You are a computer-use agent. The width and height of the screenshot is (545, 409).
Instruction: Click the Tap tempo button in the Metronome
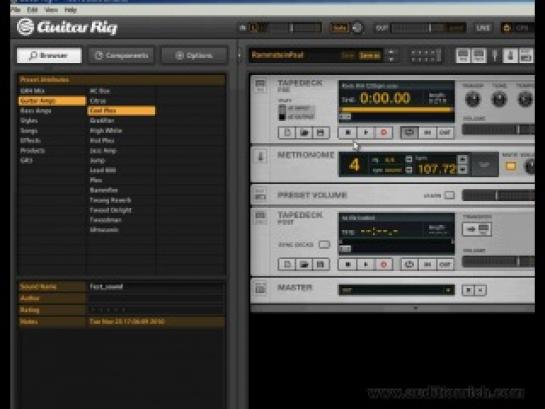(484, 165)
